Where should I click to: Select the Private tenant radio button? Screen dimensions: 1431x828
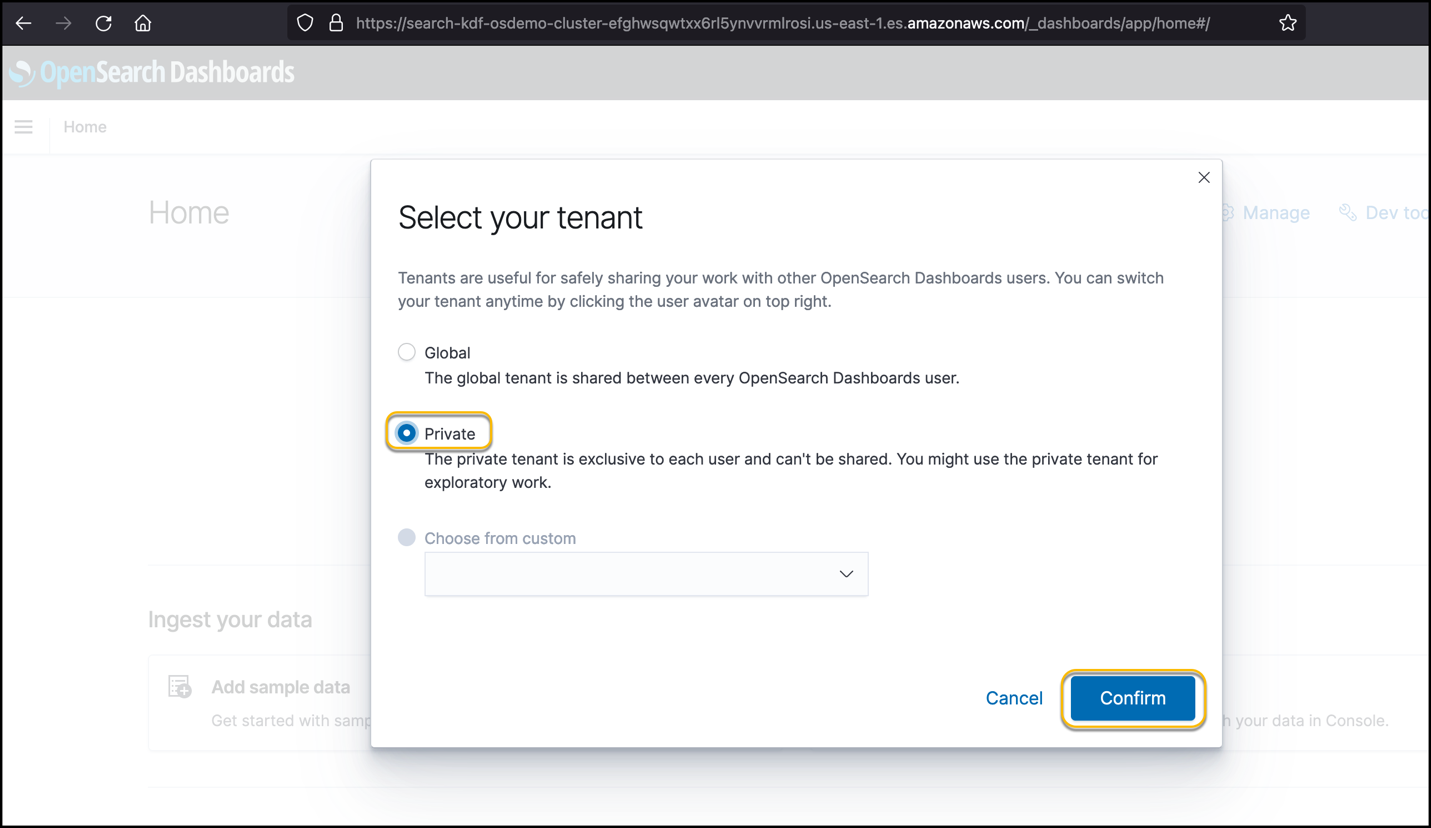tap(407, 433)
